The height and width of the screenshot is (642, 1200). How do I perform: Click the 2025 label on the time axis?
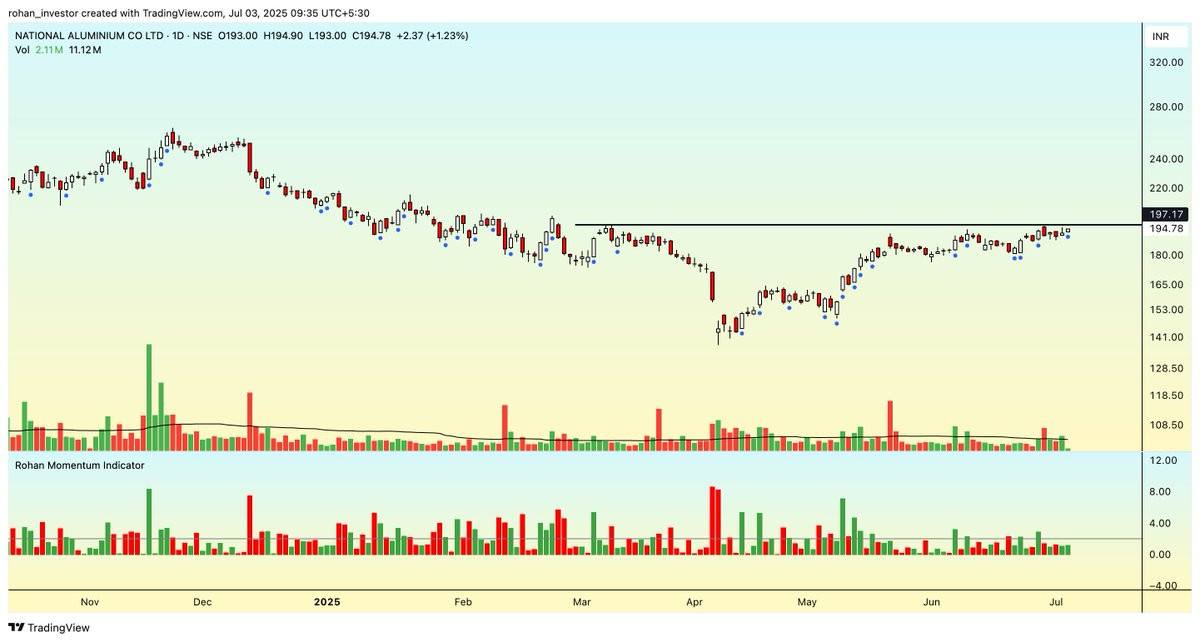pos(328,602)
